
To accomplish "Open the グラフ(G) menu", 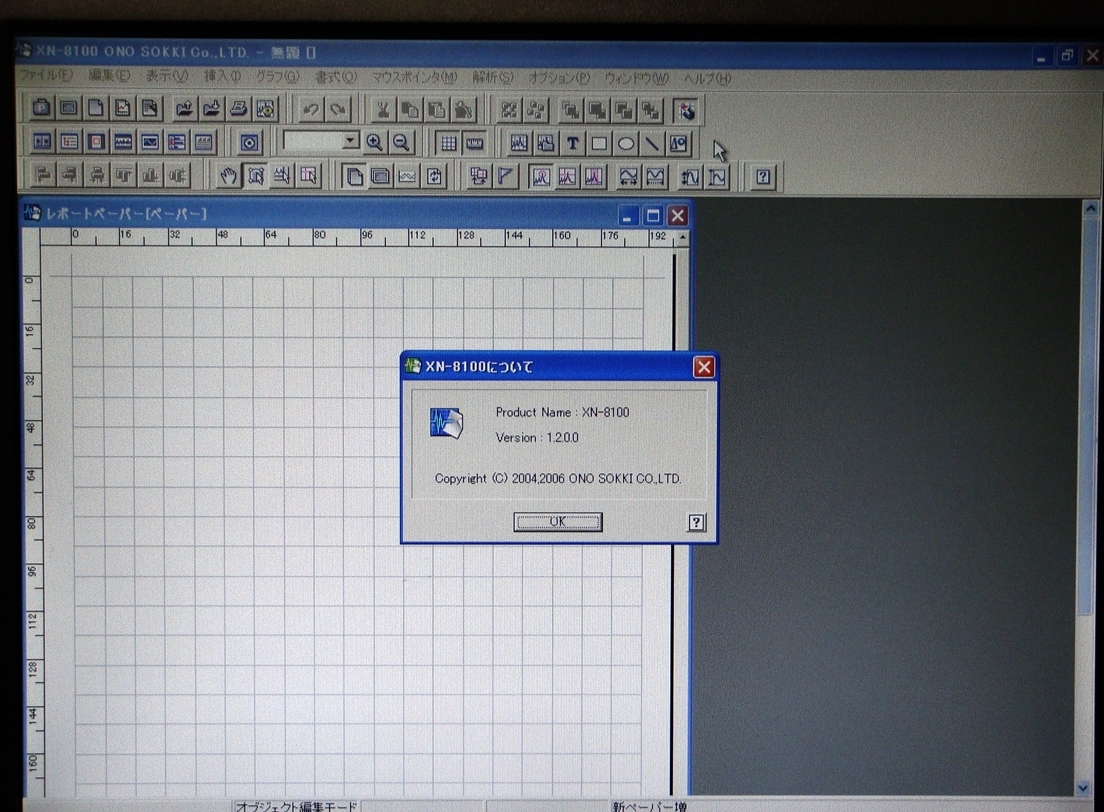I will point(277,76).
